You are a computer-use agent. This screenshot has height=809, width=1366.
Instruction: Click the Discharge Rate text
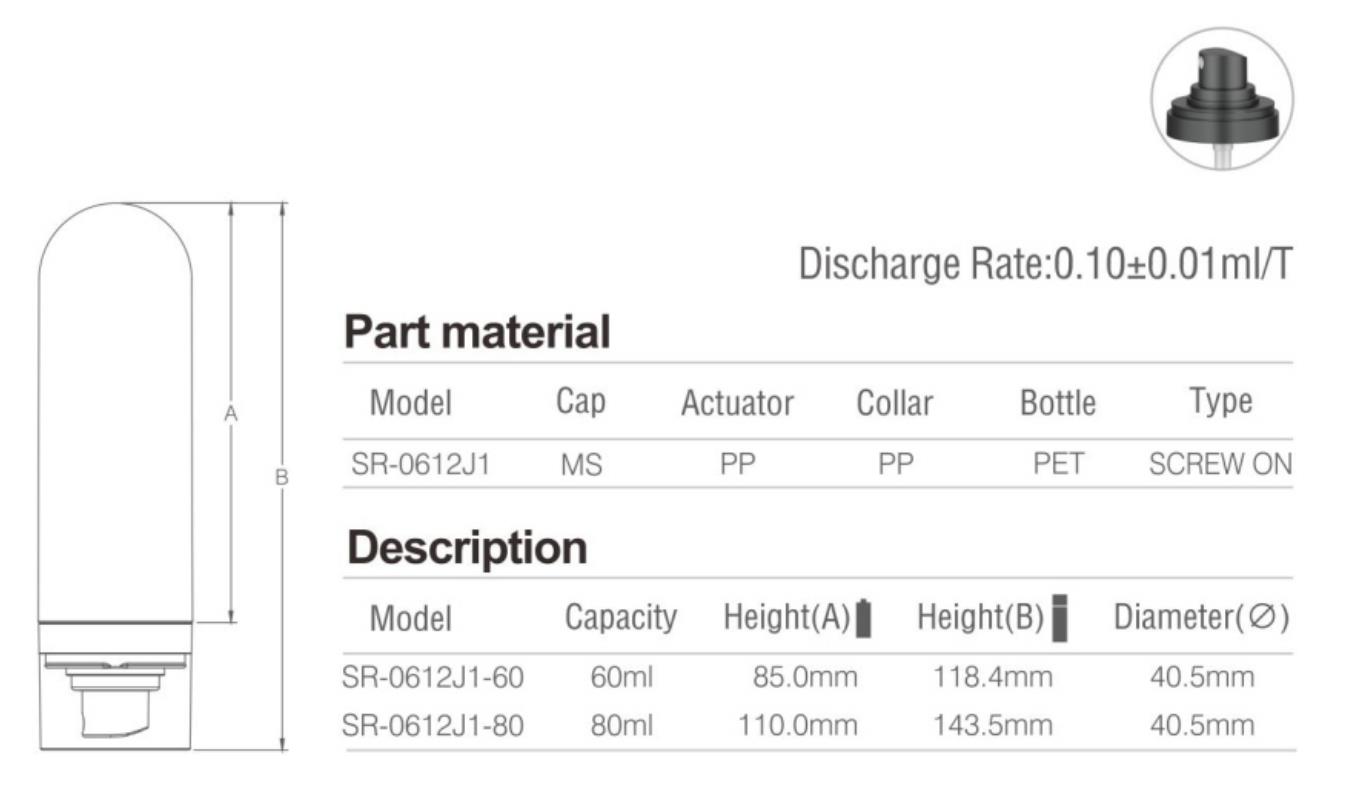(1046, 264)
